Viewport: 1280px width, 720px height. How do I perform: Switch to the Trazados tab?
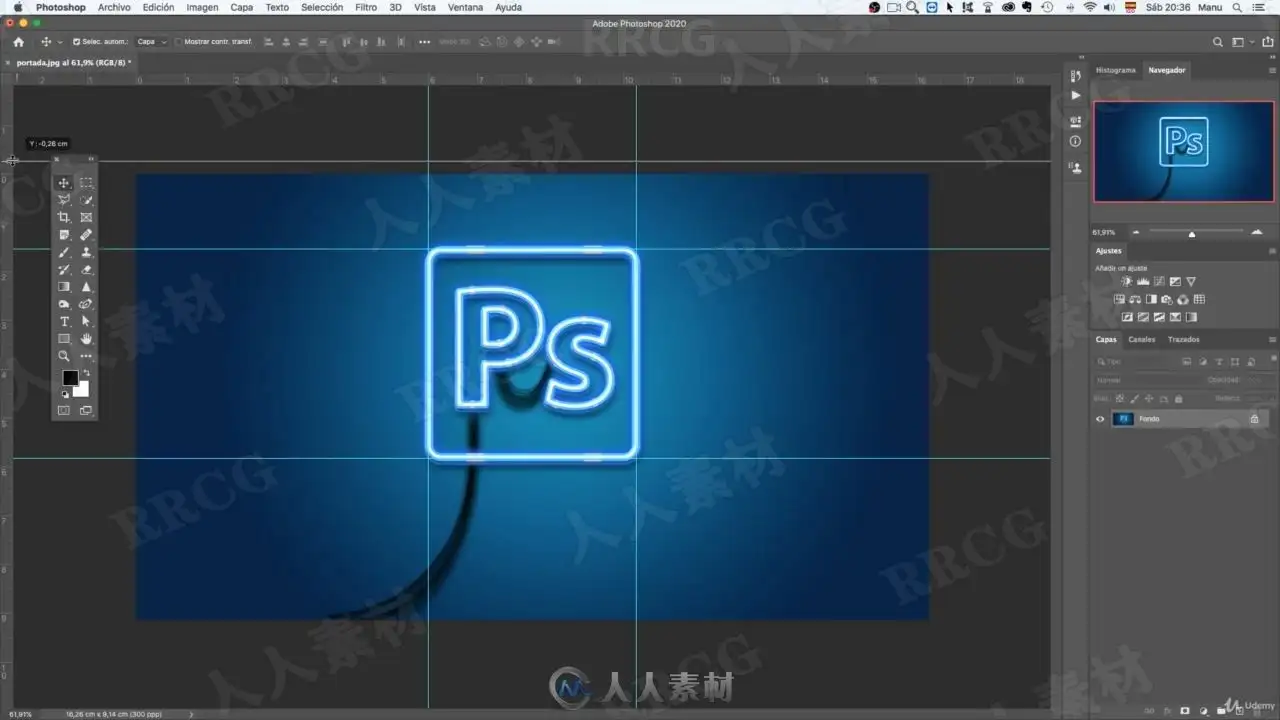click(1184, 339)
